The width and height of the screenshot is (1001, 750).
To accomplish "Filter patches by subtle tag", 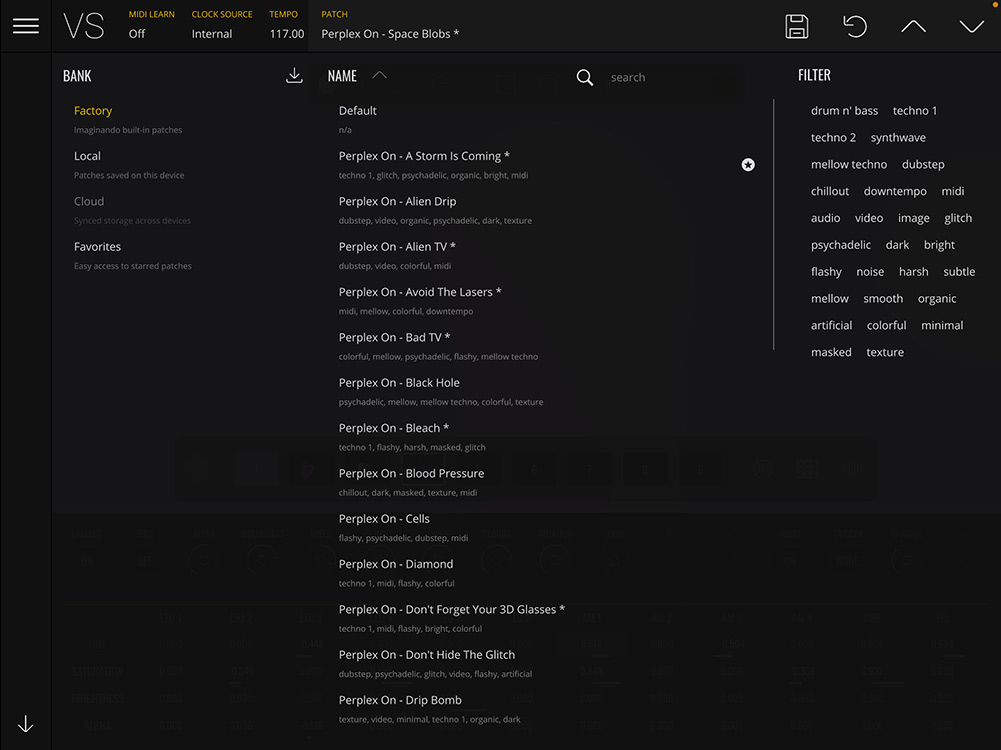I will (958, 271).
